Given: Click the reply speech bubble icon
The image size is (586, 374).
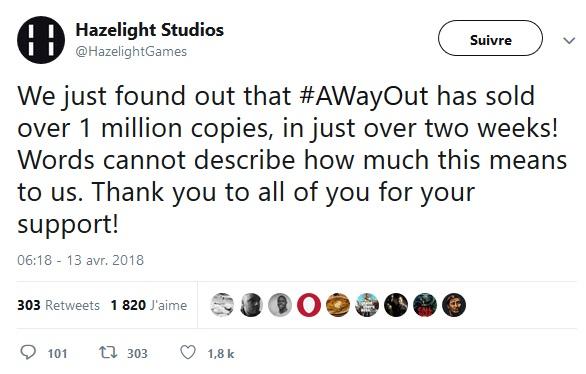Looking at the screenshot, I should [x=28, y=352].
